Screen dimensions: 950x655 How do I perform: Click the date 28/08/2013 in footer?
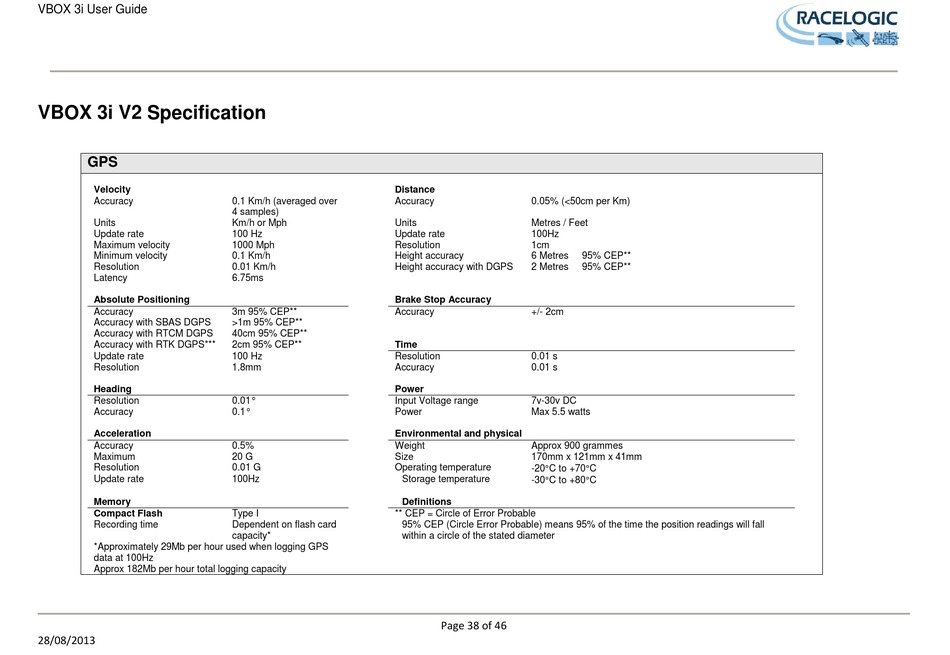69,638
